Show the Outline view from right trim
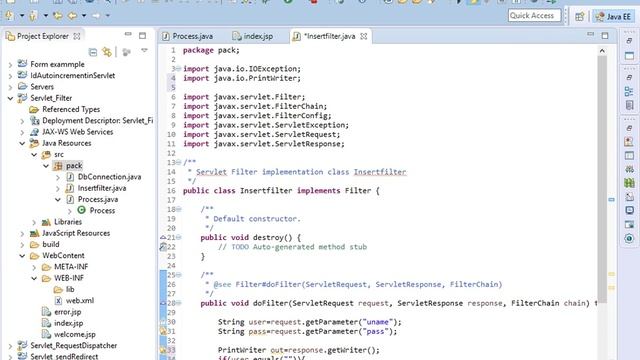This screenshot has width=640, height=360. pos(629,92)
